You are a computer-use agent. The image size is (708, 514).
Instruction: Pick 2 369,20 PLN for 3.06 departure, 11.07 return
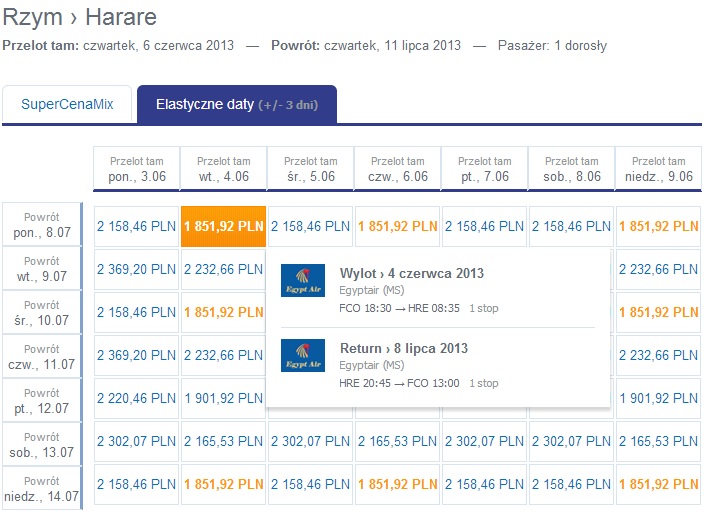click(136, 355)
